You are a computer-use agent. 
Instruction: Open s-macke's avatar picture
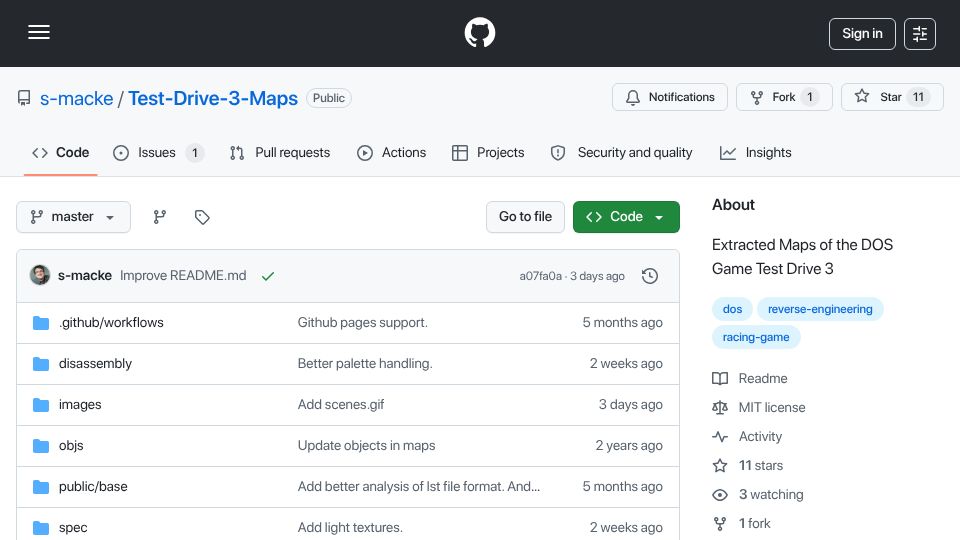40,275
